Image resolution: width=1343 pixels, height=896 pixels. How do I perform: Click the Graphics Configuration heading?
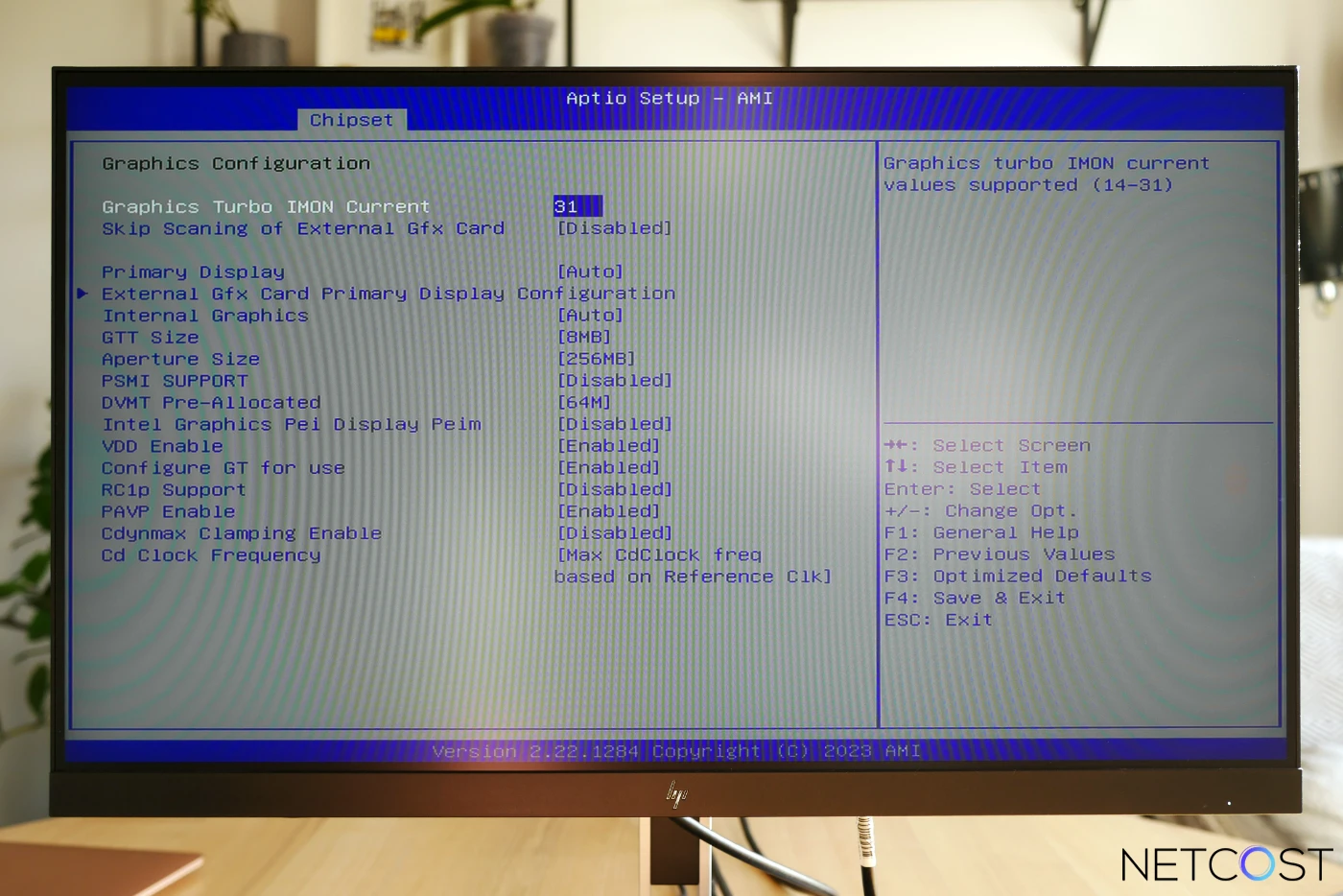click(236, 164)
